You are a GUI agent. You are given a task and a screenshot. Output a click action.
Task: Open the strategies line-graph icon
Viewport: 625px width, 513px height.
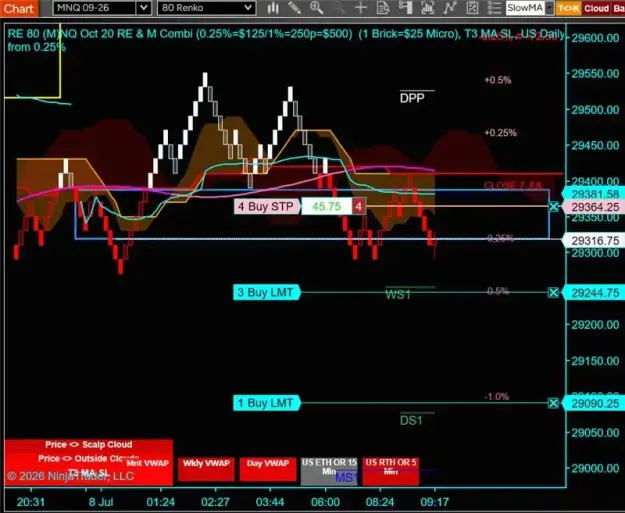coord(450,8)
